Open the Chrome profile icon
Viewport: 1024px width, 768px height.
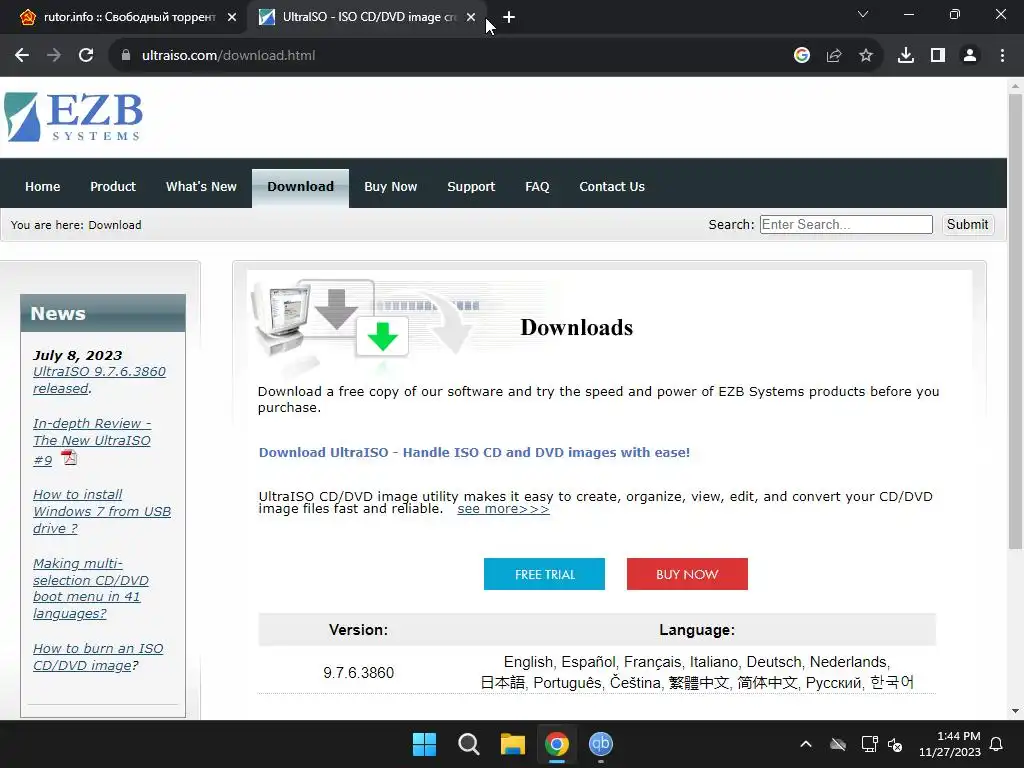tap(970, 56)
